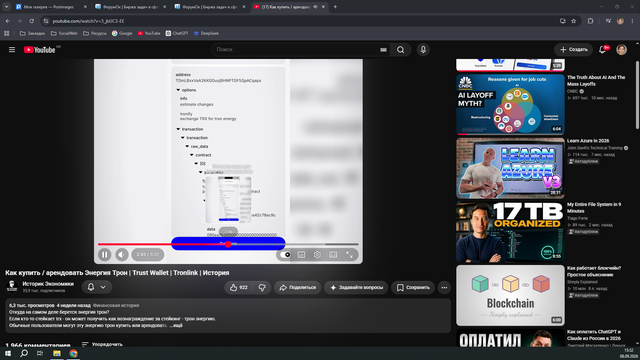Screen dimensions: 640x360
Task: Click the browser address bar URL
Action: pyautogui.click(x=88, y=21)
